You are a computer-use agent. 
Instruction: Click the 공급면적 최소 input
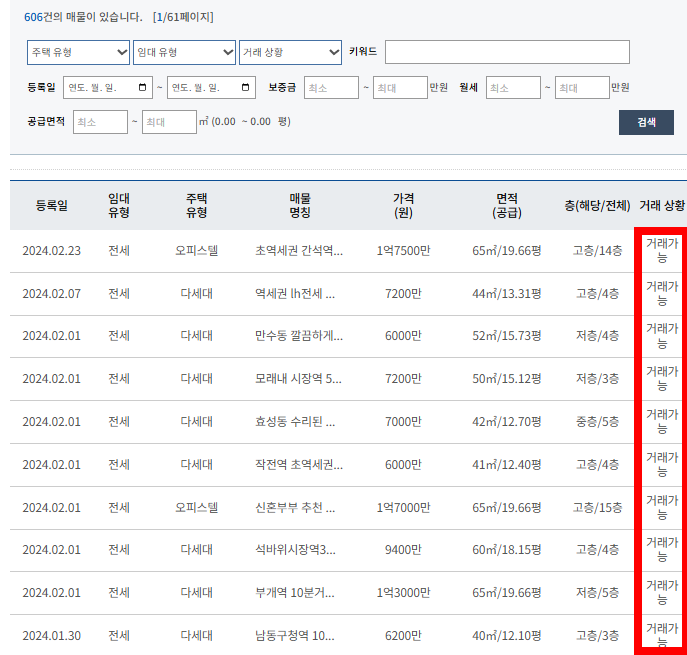(100, 122)
